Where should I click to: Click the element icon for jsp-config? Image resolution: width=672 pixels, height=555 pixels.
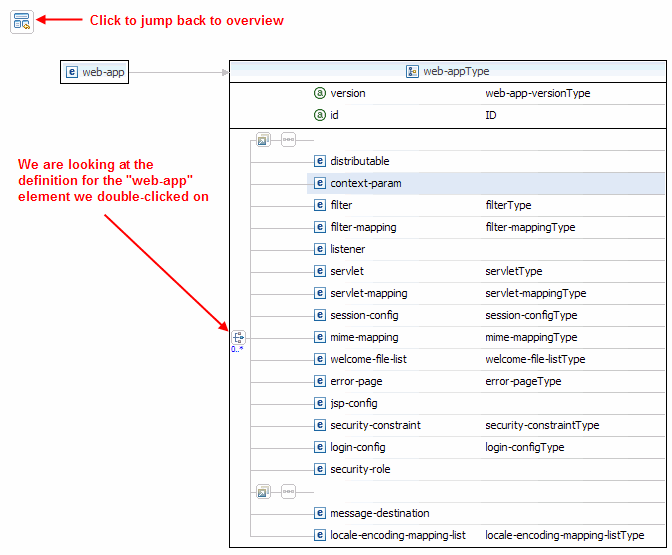(320, 403)
